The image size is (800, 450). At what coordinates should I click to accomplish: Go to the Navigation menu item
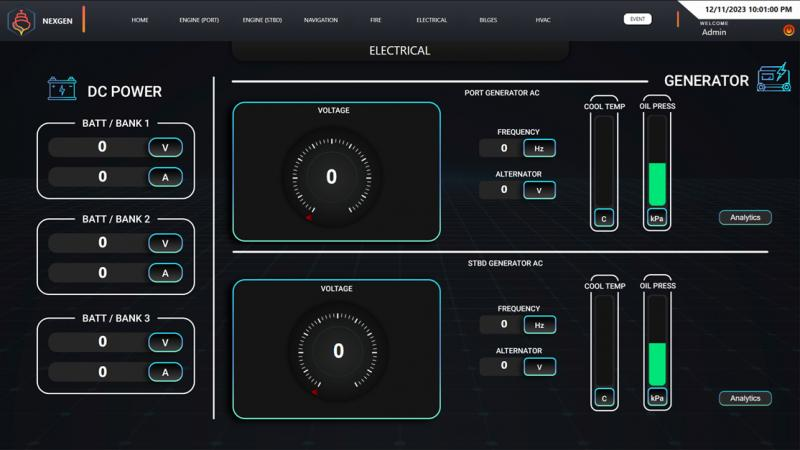tap(321, 20)
